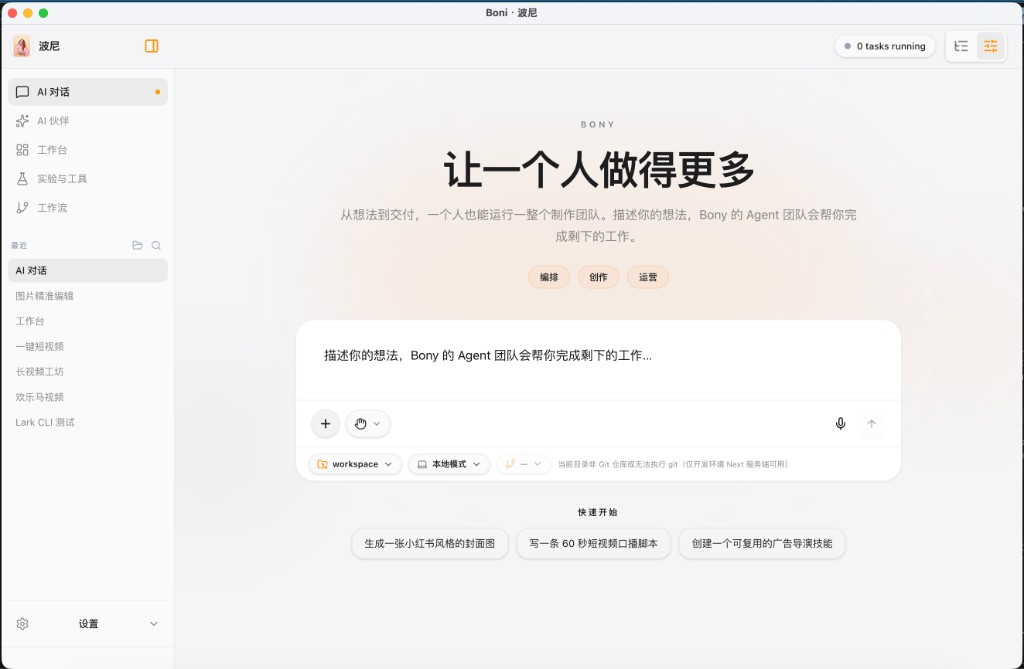Expand the 设置 chevron
The height and width of the screenshot is (669, 1024).
[153, 624]
